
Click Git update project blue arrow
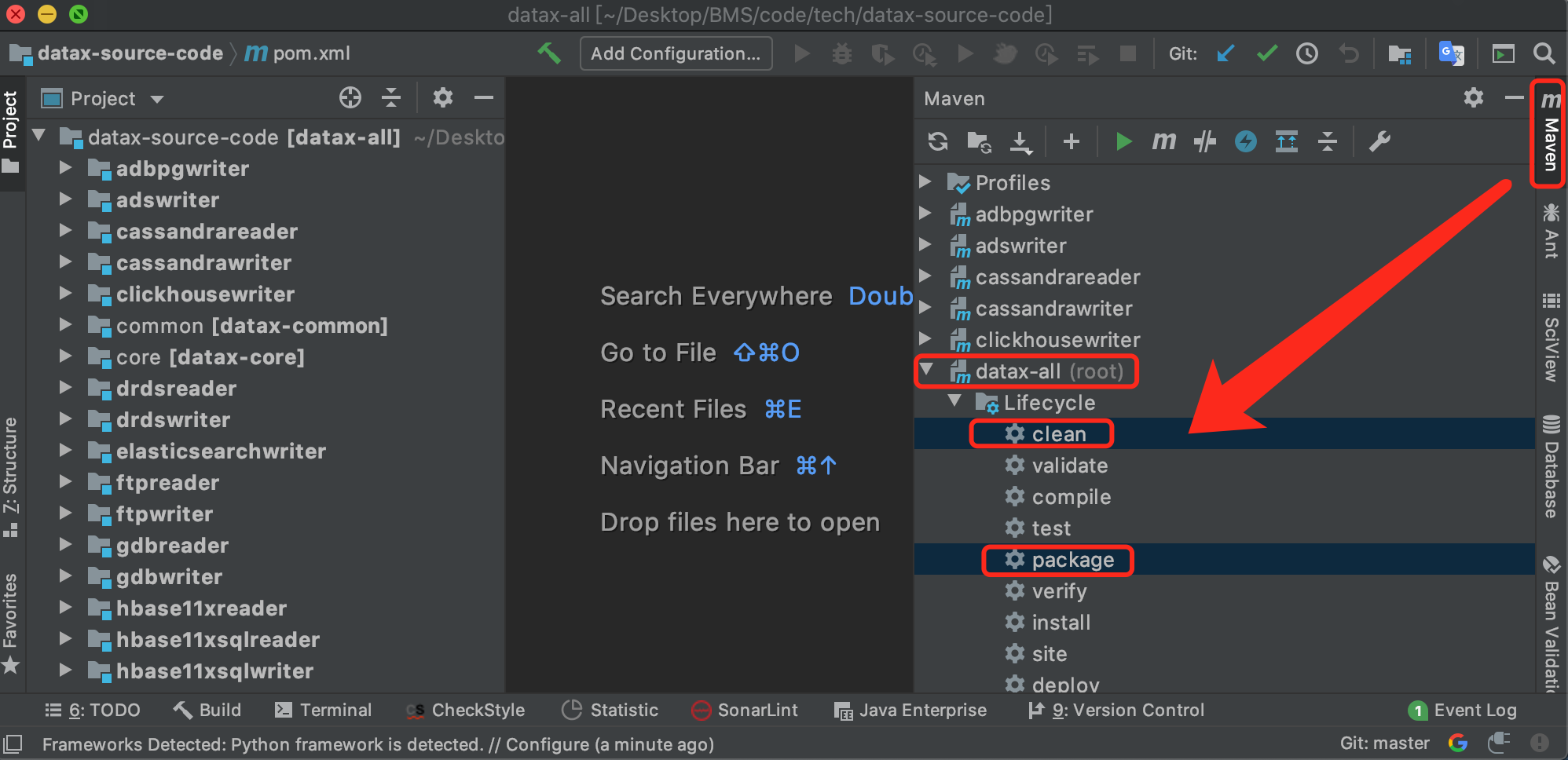(x=1225, y=53)
